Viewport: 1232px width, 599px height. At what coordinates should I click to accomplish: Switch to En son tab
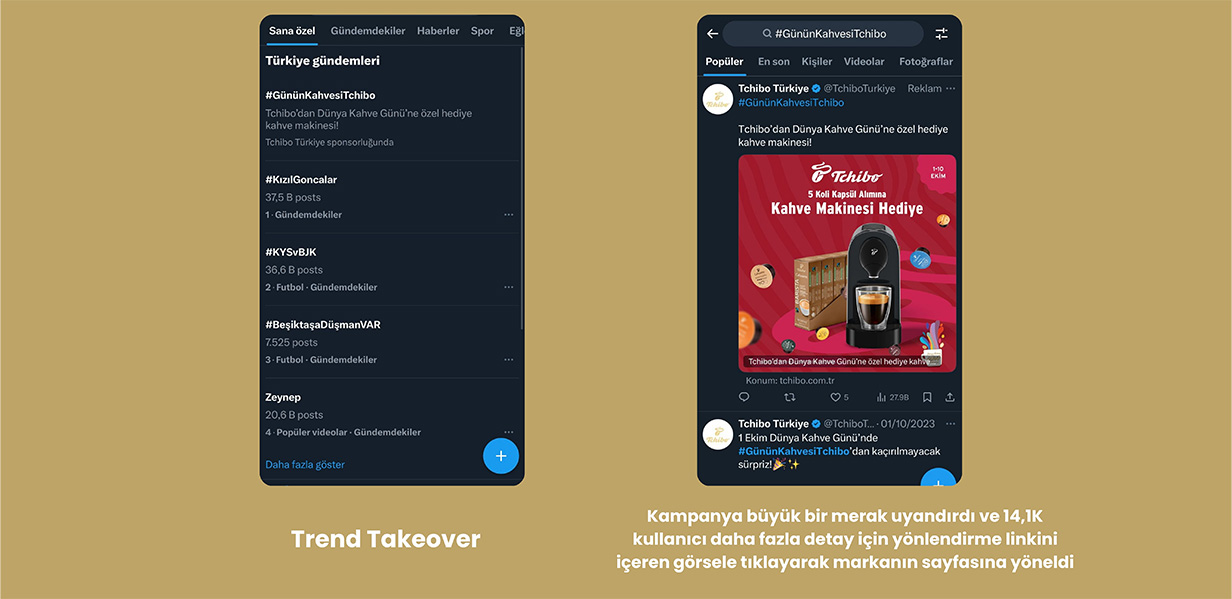pyautogui.click(x=774, y=61)
